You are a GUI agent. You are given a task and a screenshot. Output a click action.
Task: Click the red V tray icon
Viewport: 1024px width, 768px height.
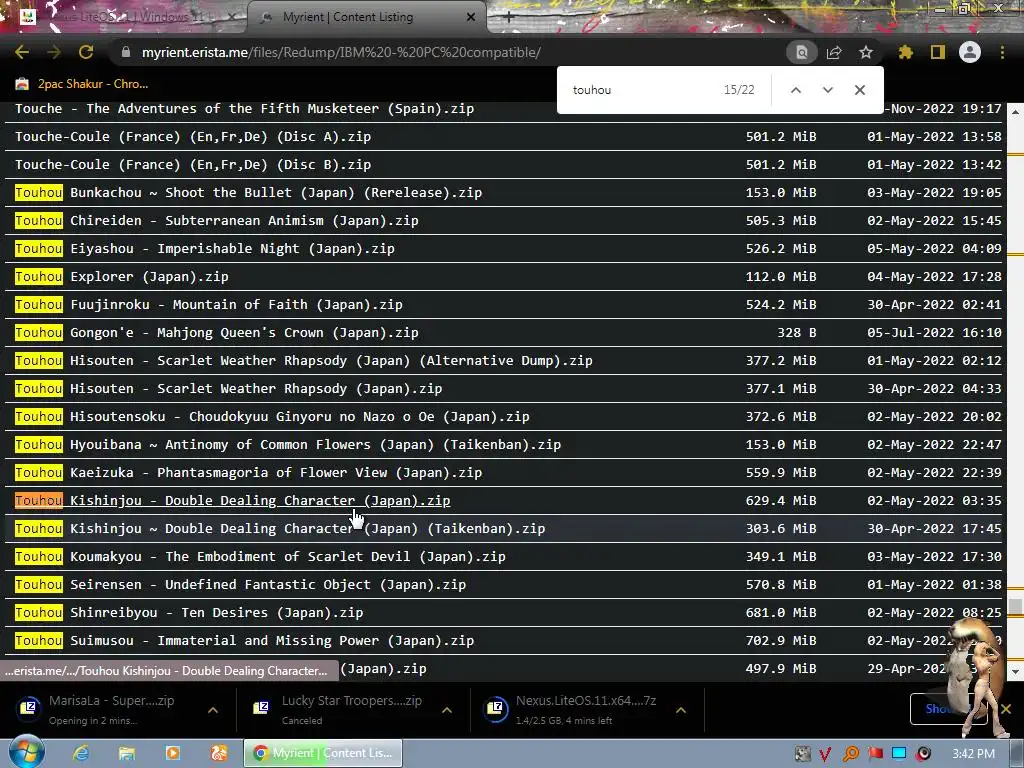[825, 754]
